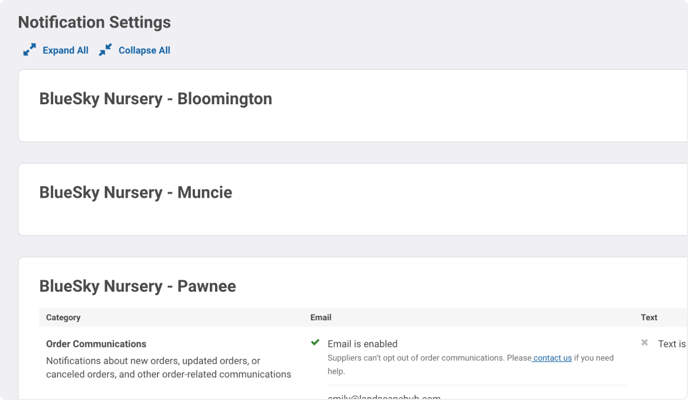The width and height of the screenshot is (688, 400).
Task: Click the Expand All arrows icon
Action: point(29,50)
